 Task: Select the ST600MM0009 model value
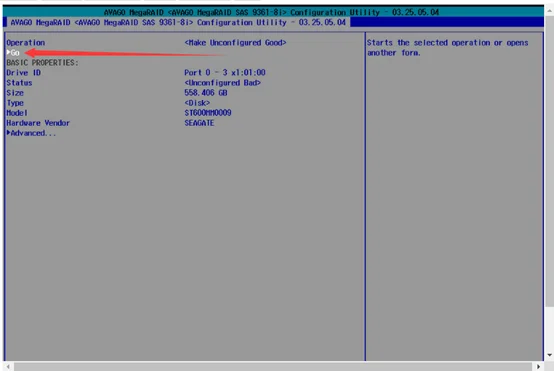click(x=208, y=113)
